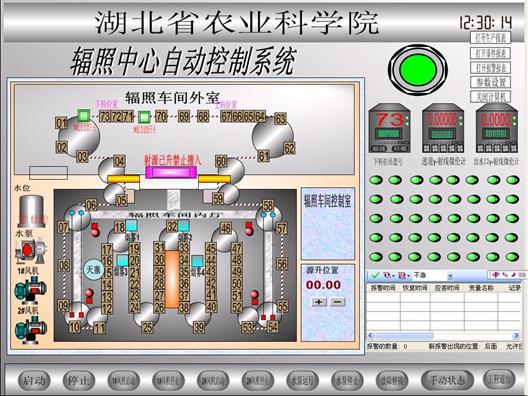Click the 2#风机 fan icon
The width and height of the screenshot is (528, 396).
click(x=30, y=329)
